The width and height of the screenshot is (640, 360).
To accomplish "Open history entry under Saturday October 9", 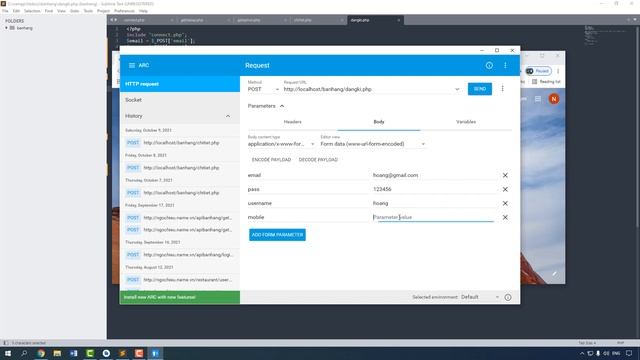I will [x=180, y=143].
